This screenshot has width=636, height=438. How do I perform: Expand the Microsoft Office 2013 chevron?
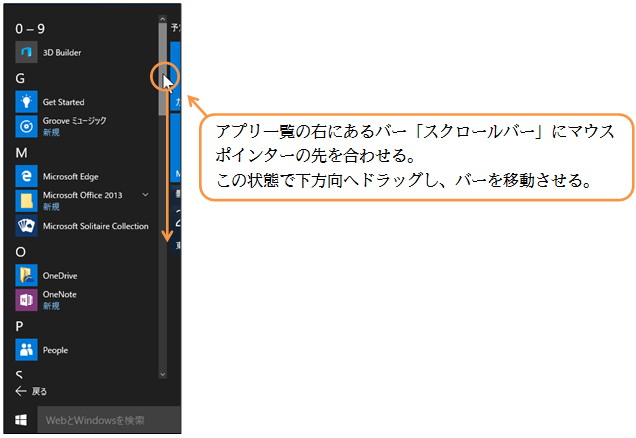pos(146,194)
